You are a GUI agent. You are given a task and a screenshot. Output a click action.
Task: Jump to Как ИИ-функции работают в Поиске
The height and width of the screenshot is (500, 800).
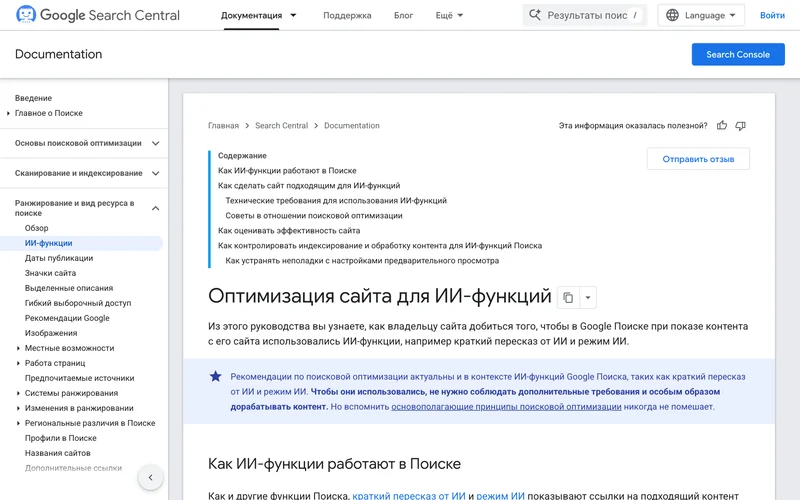click(x=287, y=171)
